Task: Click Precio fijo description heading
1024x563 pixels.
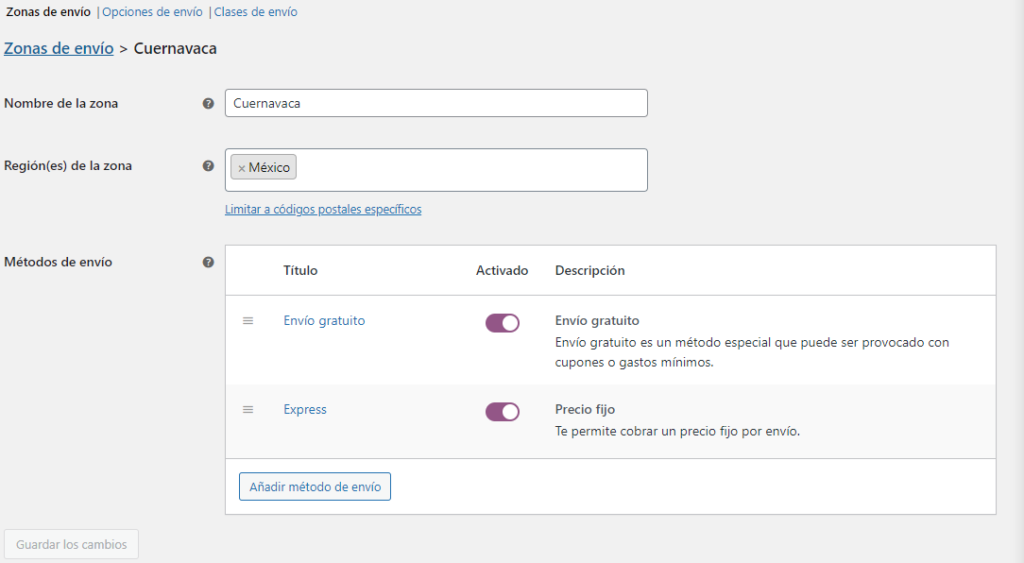Action: point(585,410)
